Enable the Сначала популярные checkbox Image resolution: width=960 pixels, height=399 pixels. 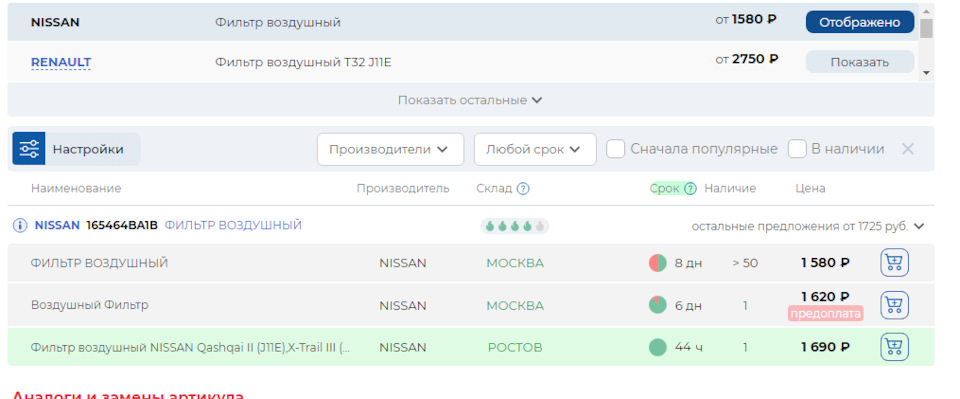pos(615,149)
